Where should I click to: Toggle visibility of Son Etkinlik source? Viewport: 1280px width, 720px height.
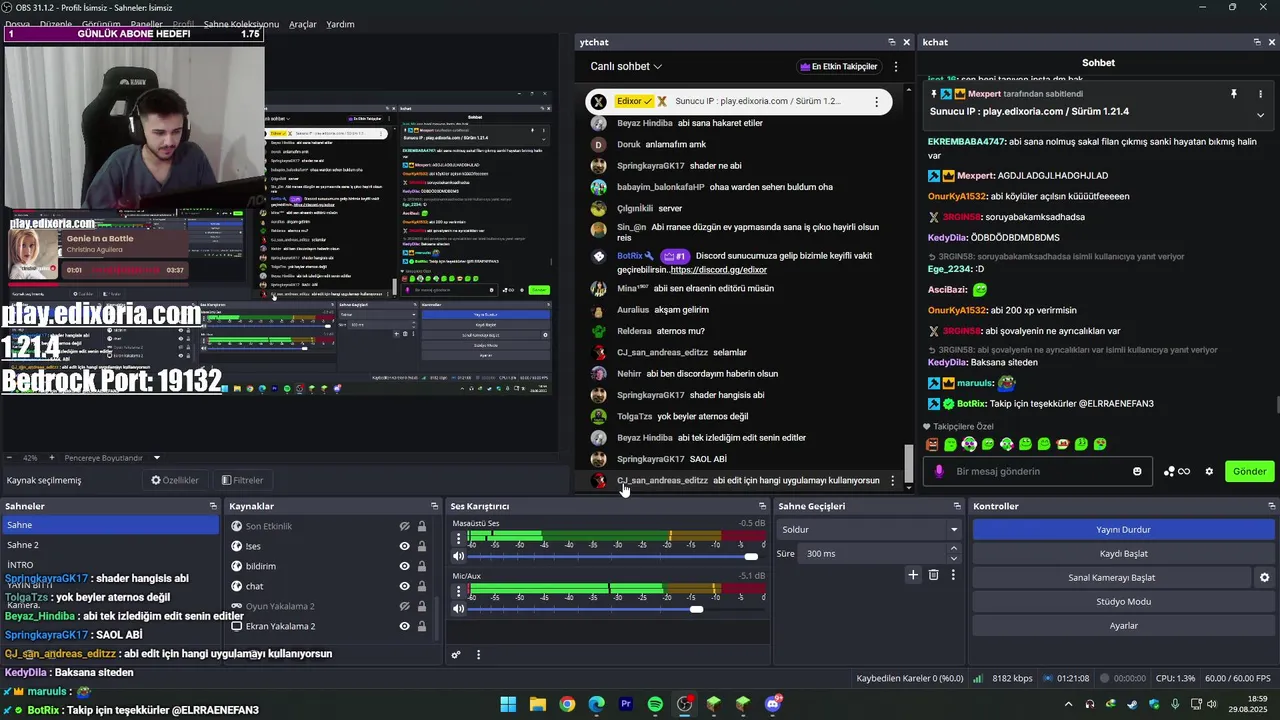[405, 526]
